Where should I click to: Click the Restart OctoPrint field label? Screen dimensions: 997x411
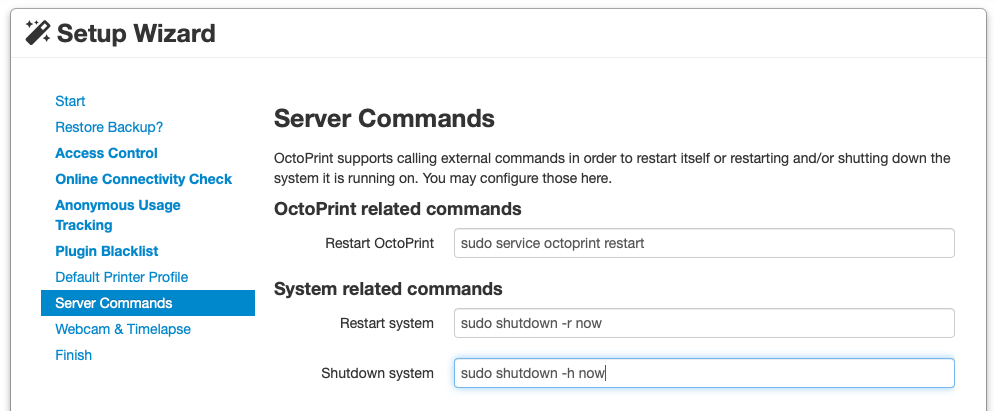coord(379,243)
